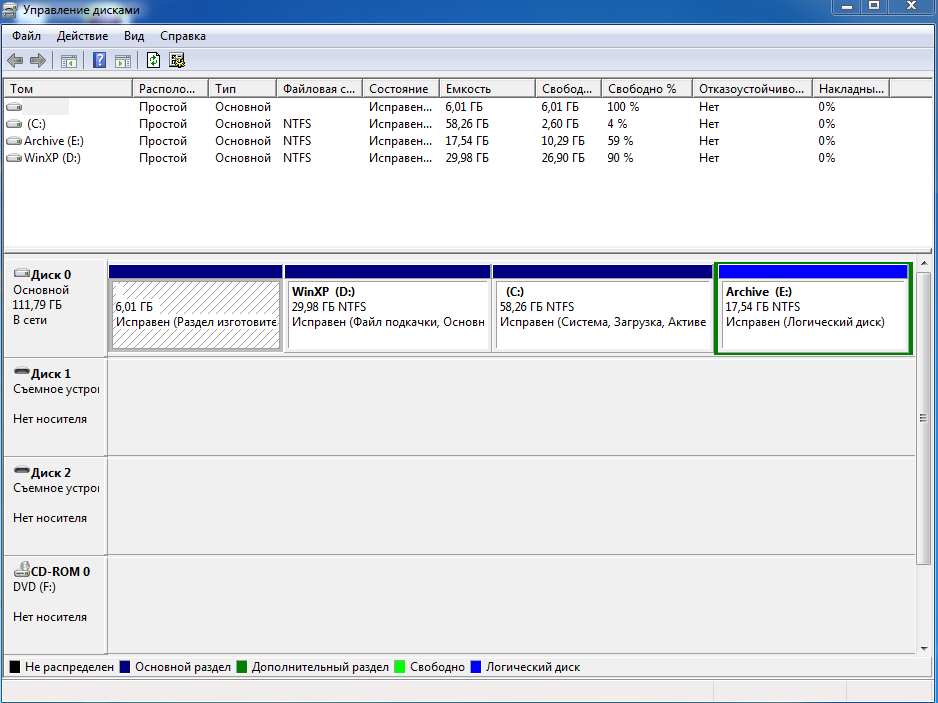
Task: Click the Основной раздел legend label
Action: point(182,667)
